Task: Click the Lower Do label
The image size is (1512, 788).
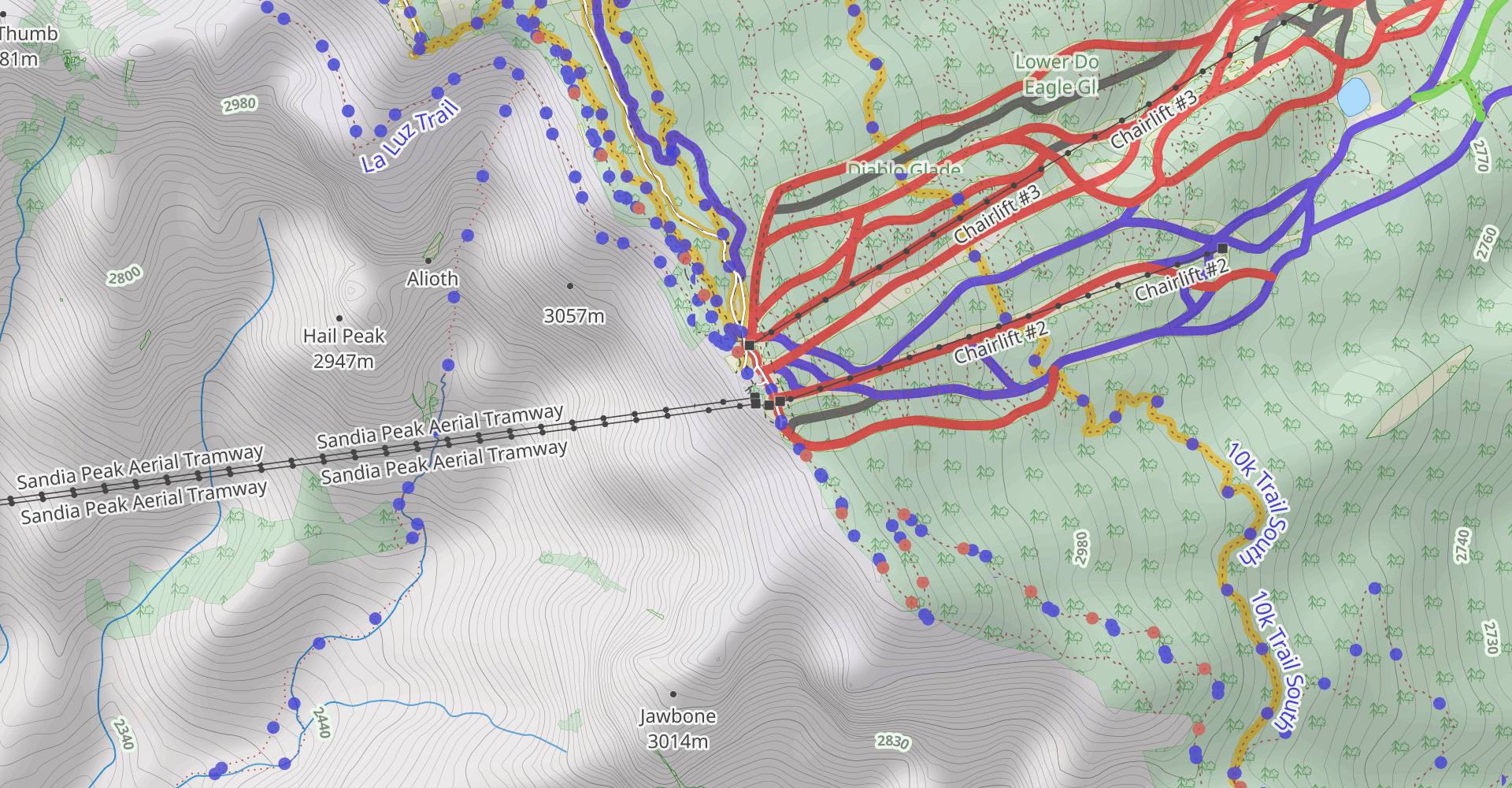Action: [x=1057, y=61]
